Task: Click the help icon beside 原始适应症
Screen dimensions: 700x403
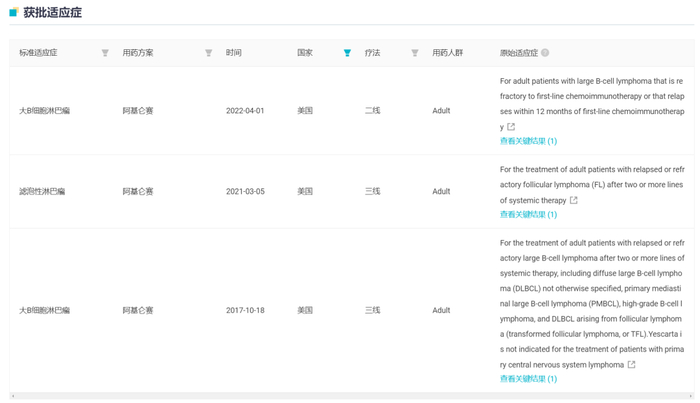Action: pos(545,53)
